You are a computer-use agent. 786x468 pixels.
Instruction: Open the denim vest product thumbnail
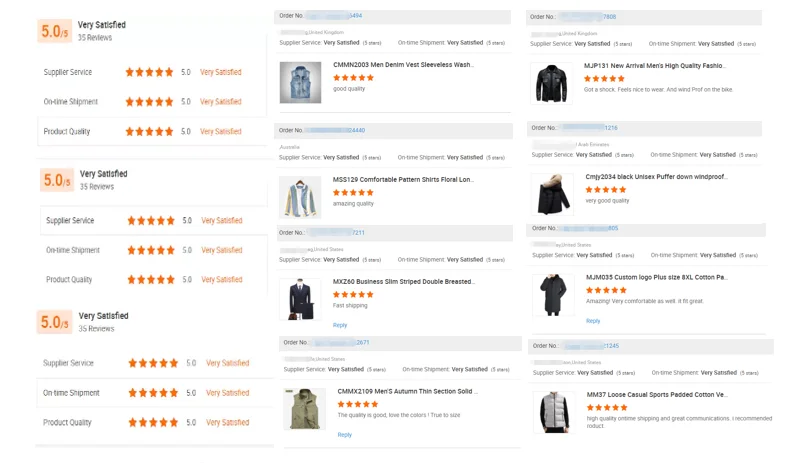[x=300, y=82]
